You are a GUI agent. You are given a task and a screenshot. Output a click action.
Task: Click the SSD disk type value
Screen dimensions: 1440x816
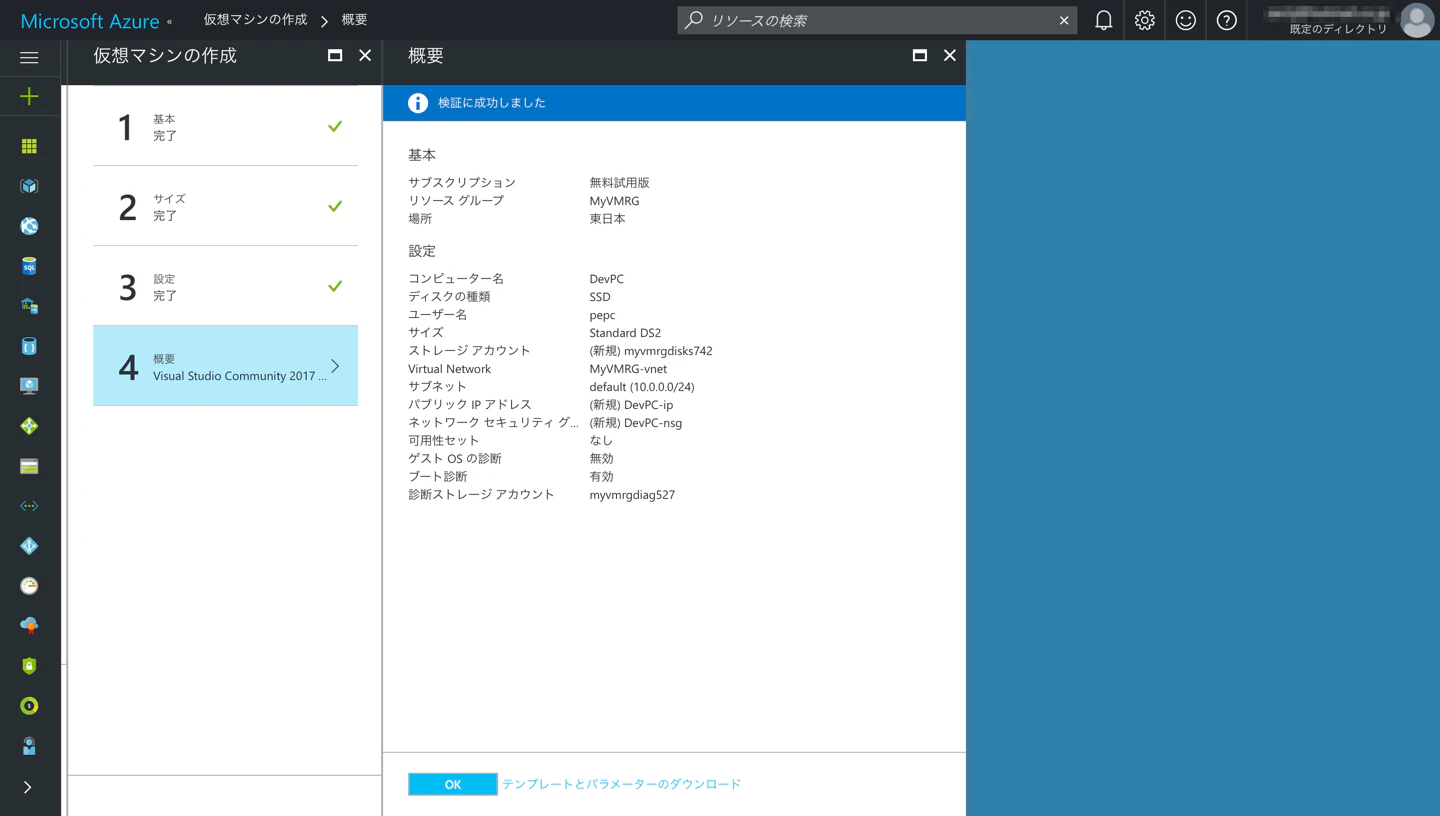(600, 297)
